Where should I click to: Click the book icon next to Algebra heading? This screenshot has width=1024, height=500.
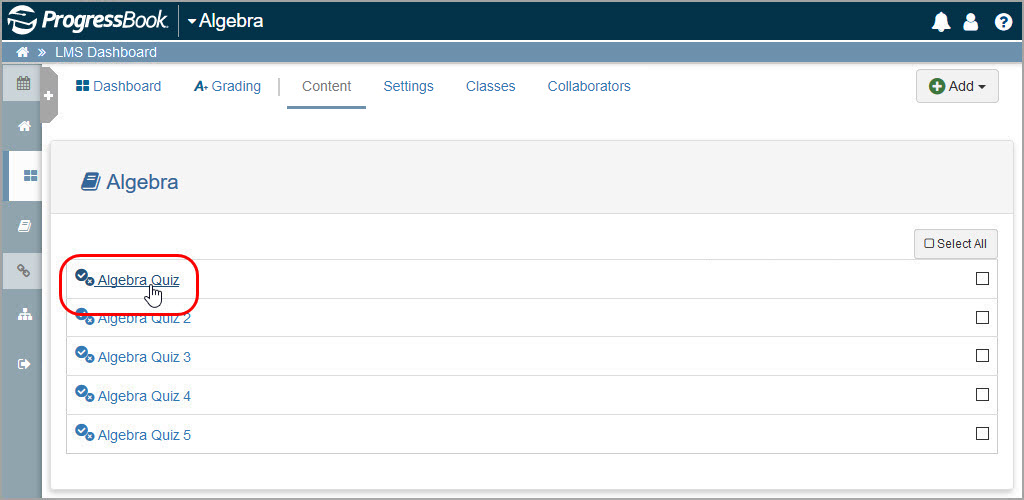(x=90, y=181)
